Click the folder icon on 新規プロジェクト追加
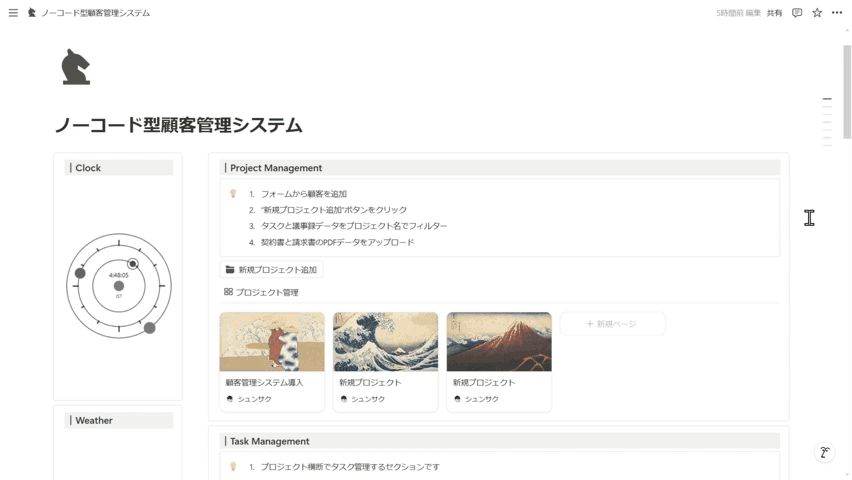The height and width of the screenshot is (480, 852). tap(230, 269)
